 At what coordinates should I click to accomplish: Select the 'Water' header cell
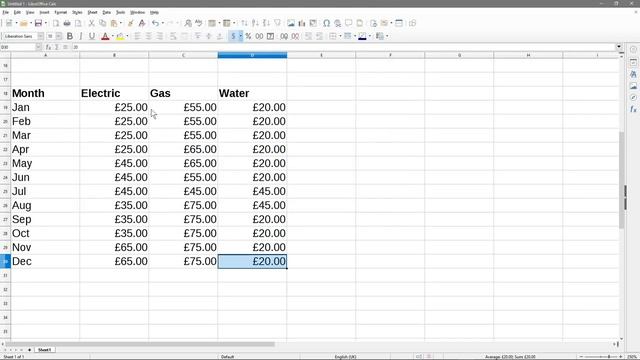[x=252, y=93]
